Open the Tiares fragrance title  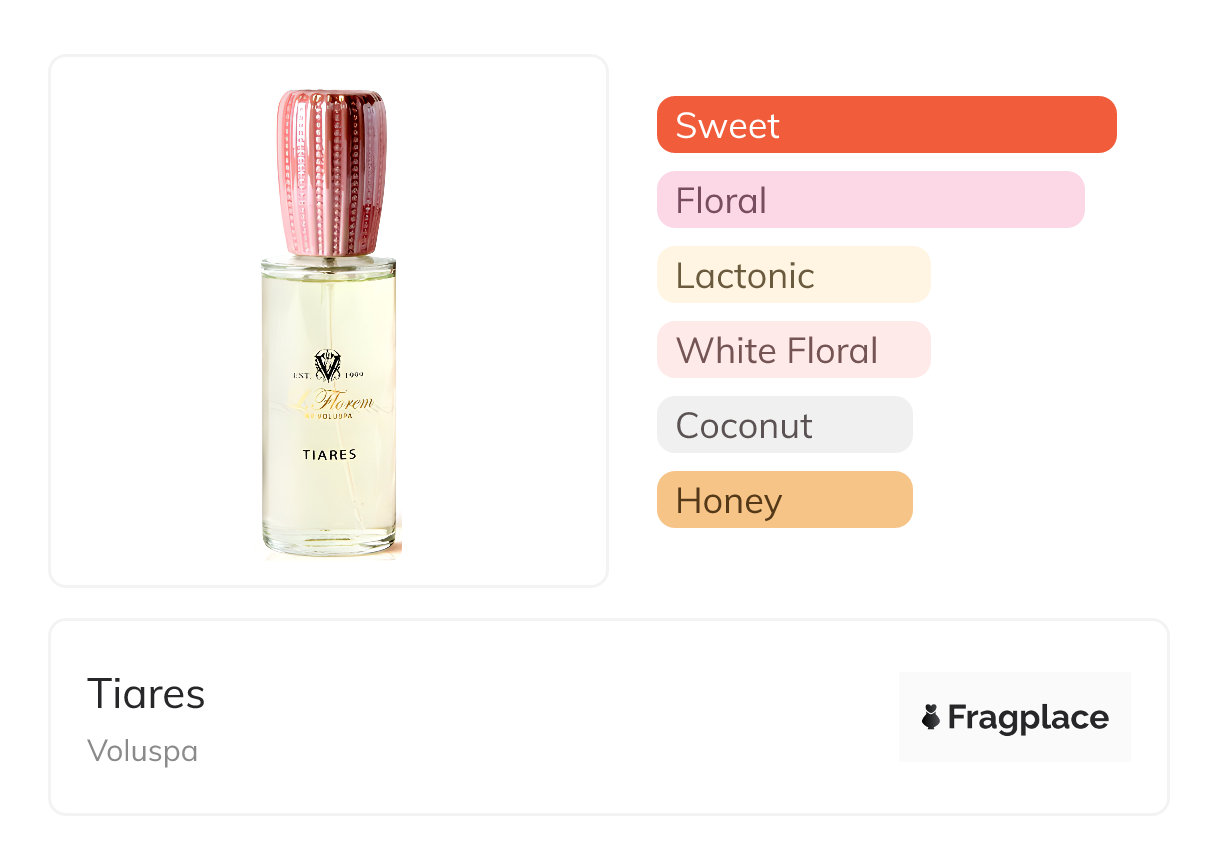[146, 694]
